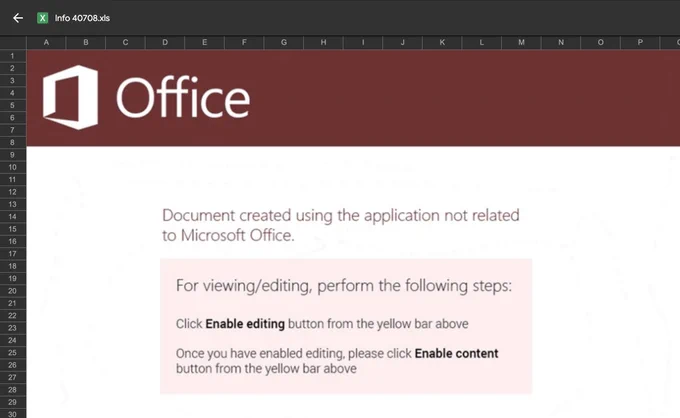Select column E header

[x=204, y=42]
